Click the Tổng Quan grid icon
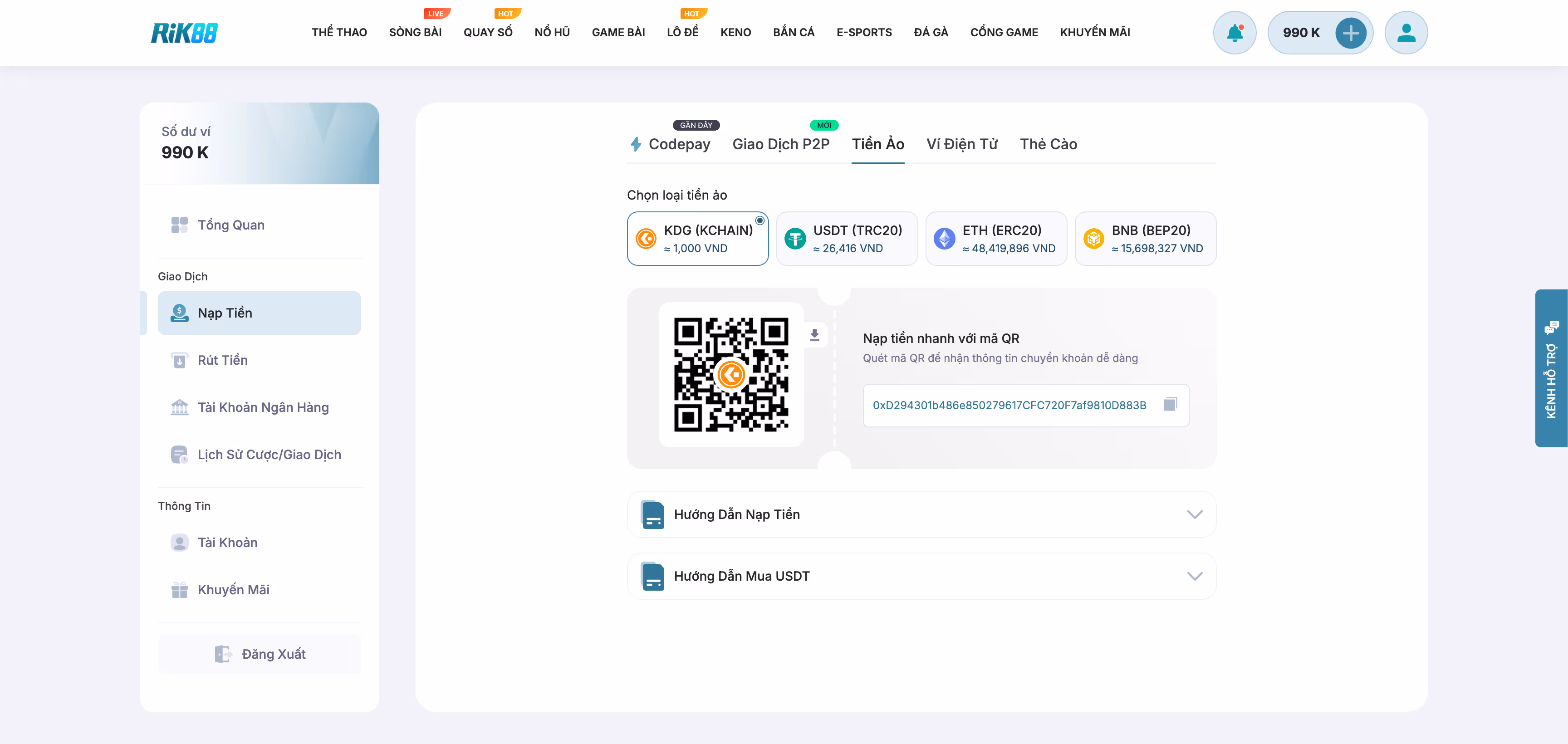 point(179,225)
